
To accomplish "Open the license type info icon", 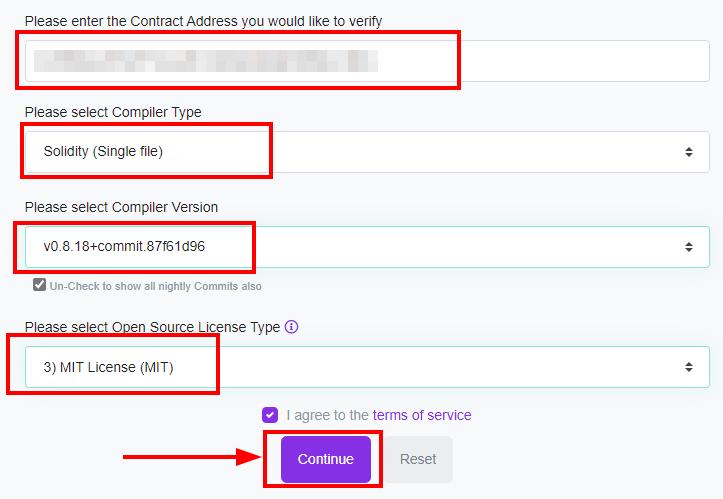I will [x=291, y=327].
